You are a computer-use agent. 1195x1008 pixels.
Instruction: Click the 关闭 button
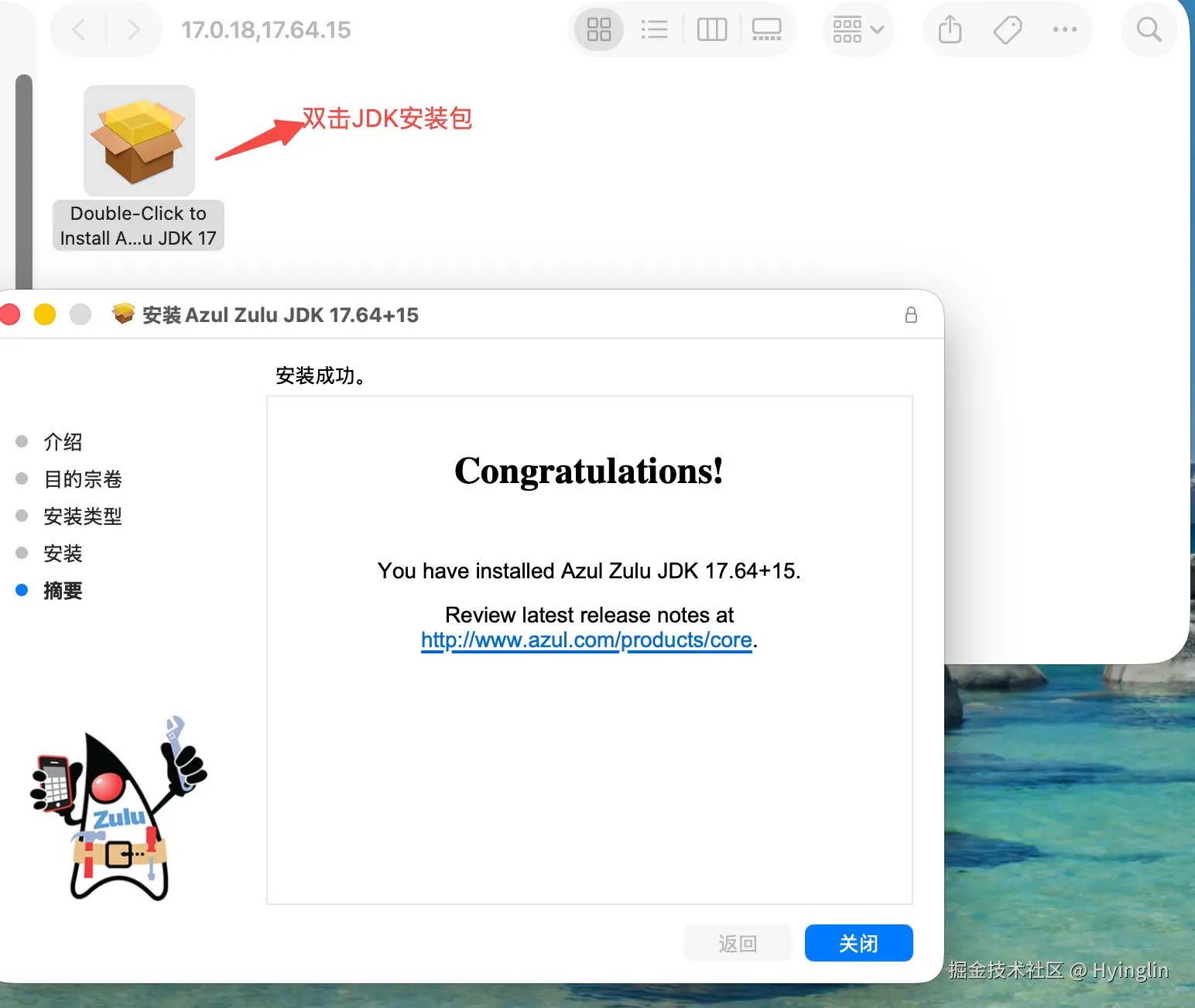(x=859, y=943)
